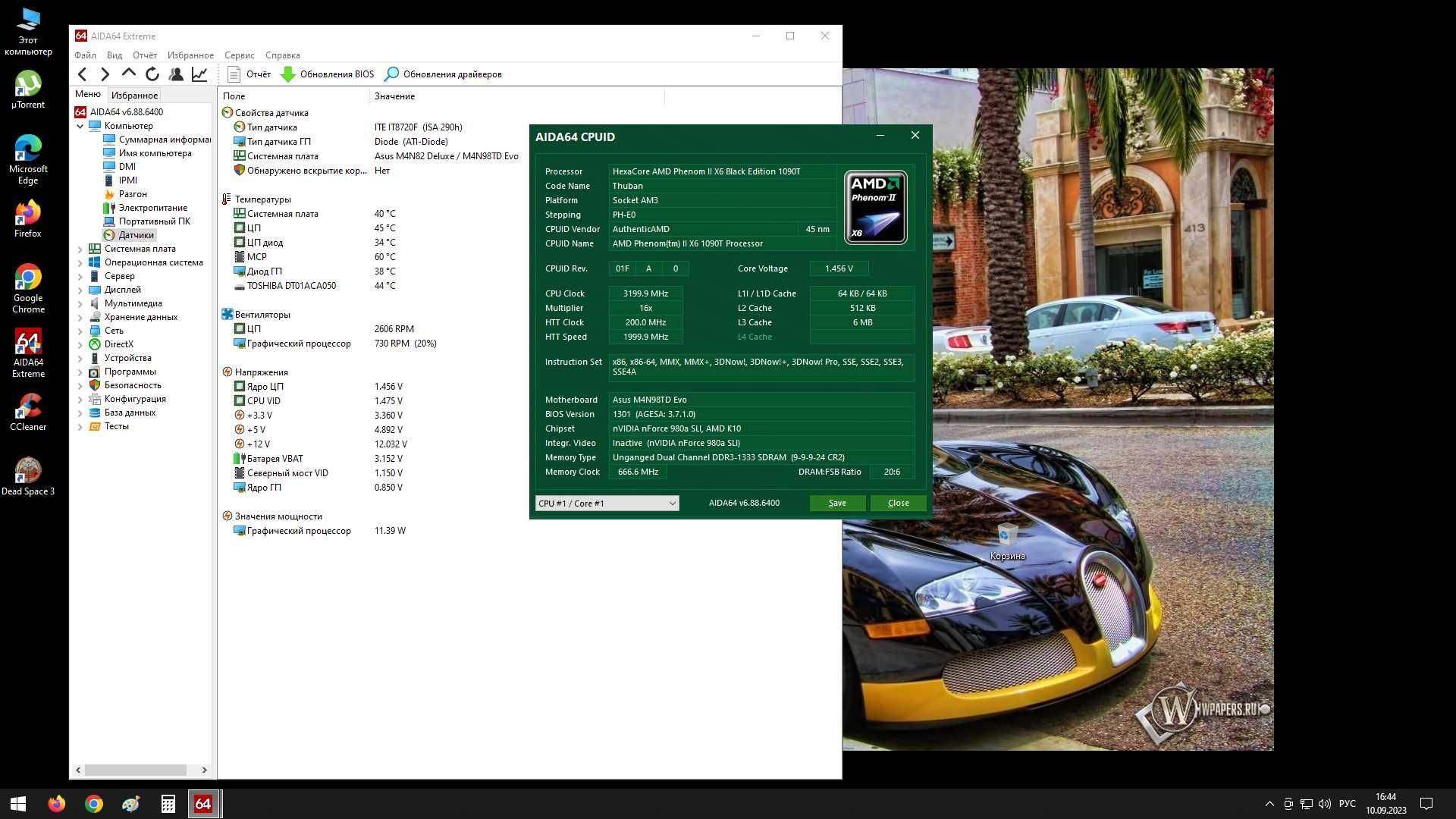This screenshot has width=1456, height=819.
Task: Click the AIDA64 report icon
Action: point(232,73)
